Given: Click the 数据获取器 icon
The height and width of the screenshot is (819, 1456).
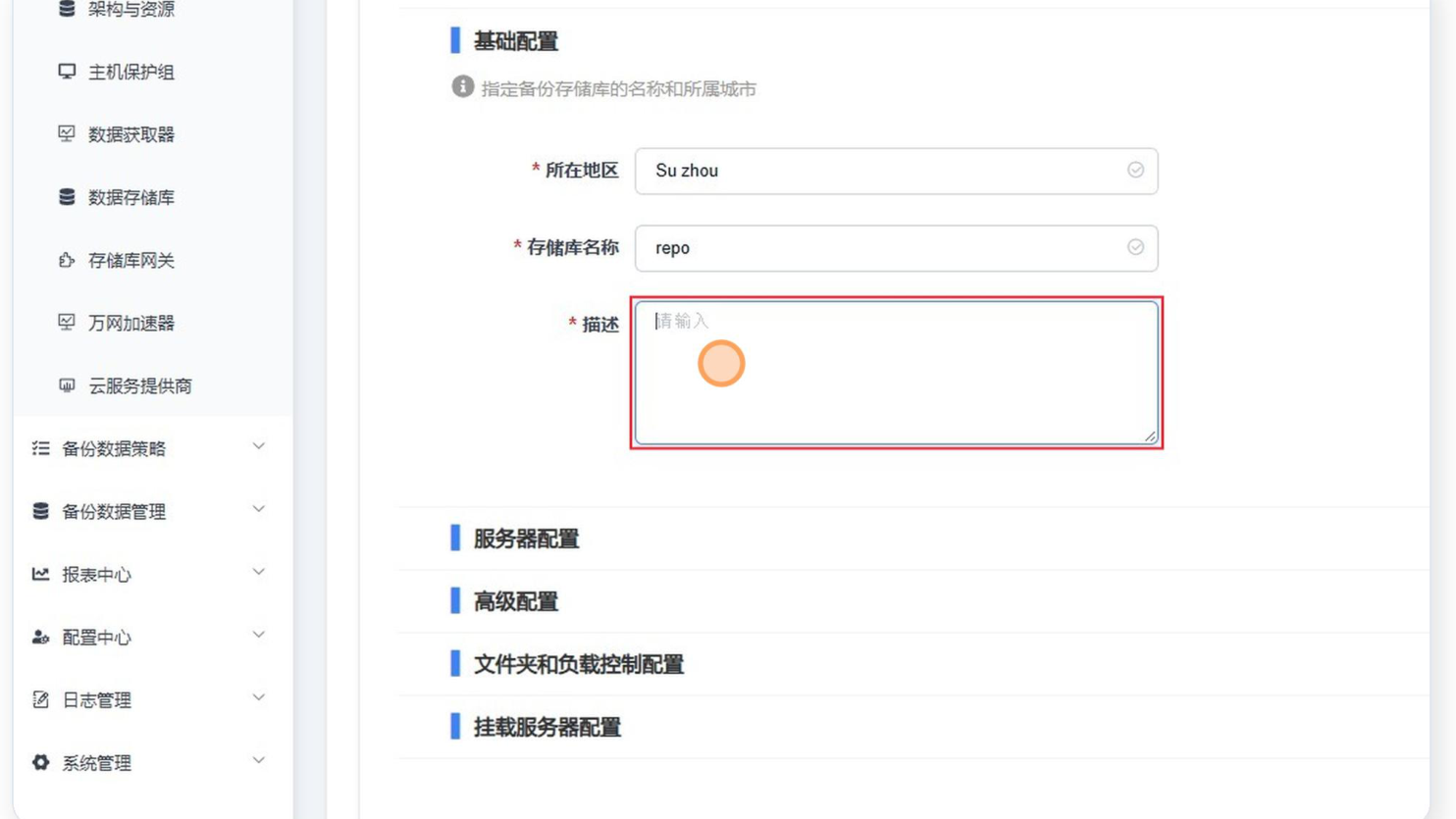Looking at the screenshot, I should point(67,134).
